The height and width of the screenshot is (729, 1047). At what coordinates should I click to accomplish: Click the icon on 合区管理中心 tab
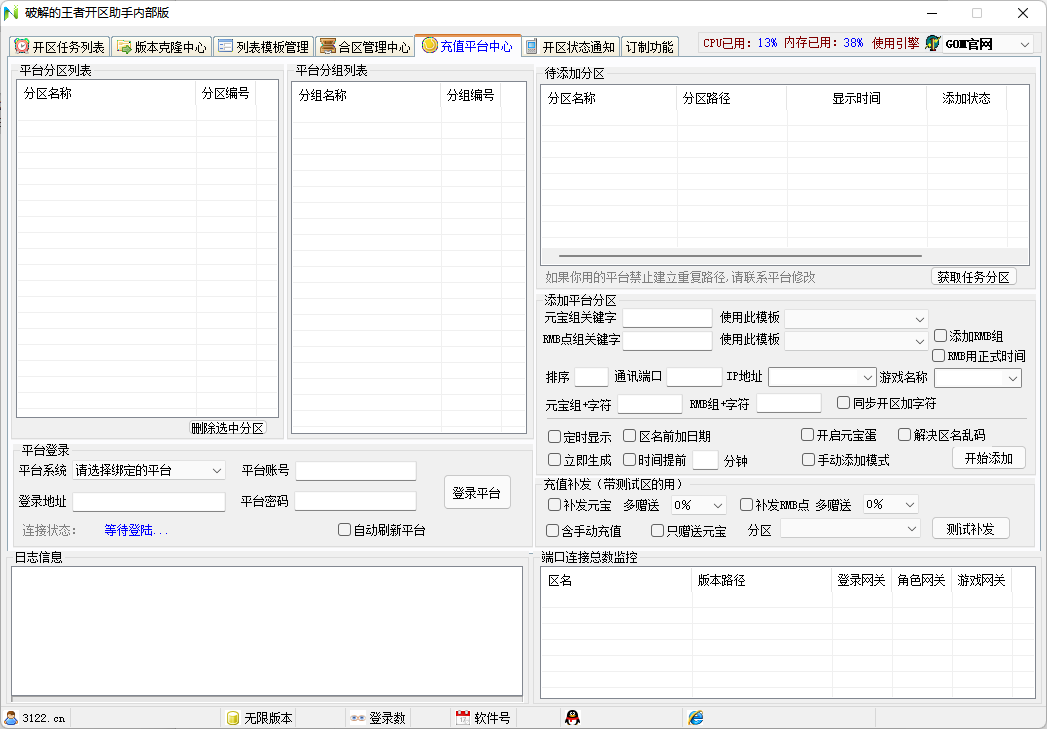tap(327, 46)
